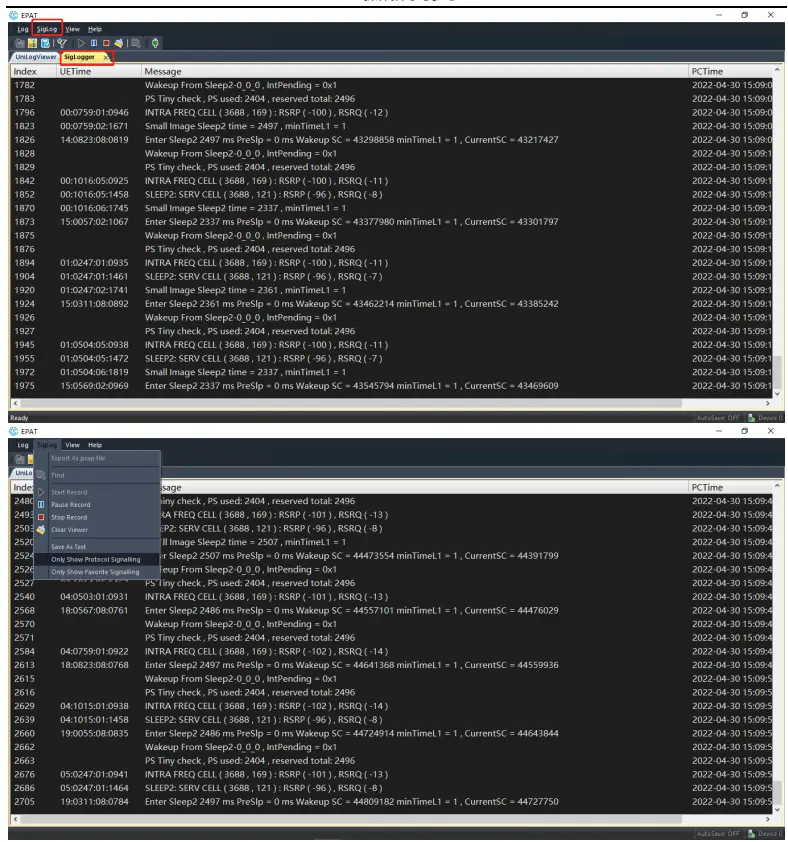Click the yellow grid icon in upper toolbar

(x=33, y=43)
